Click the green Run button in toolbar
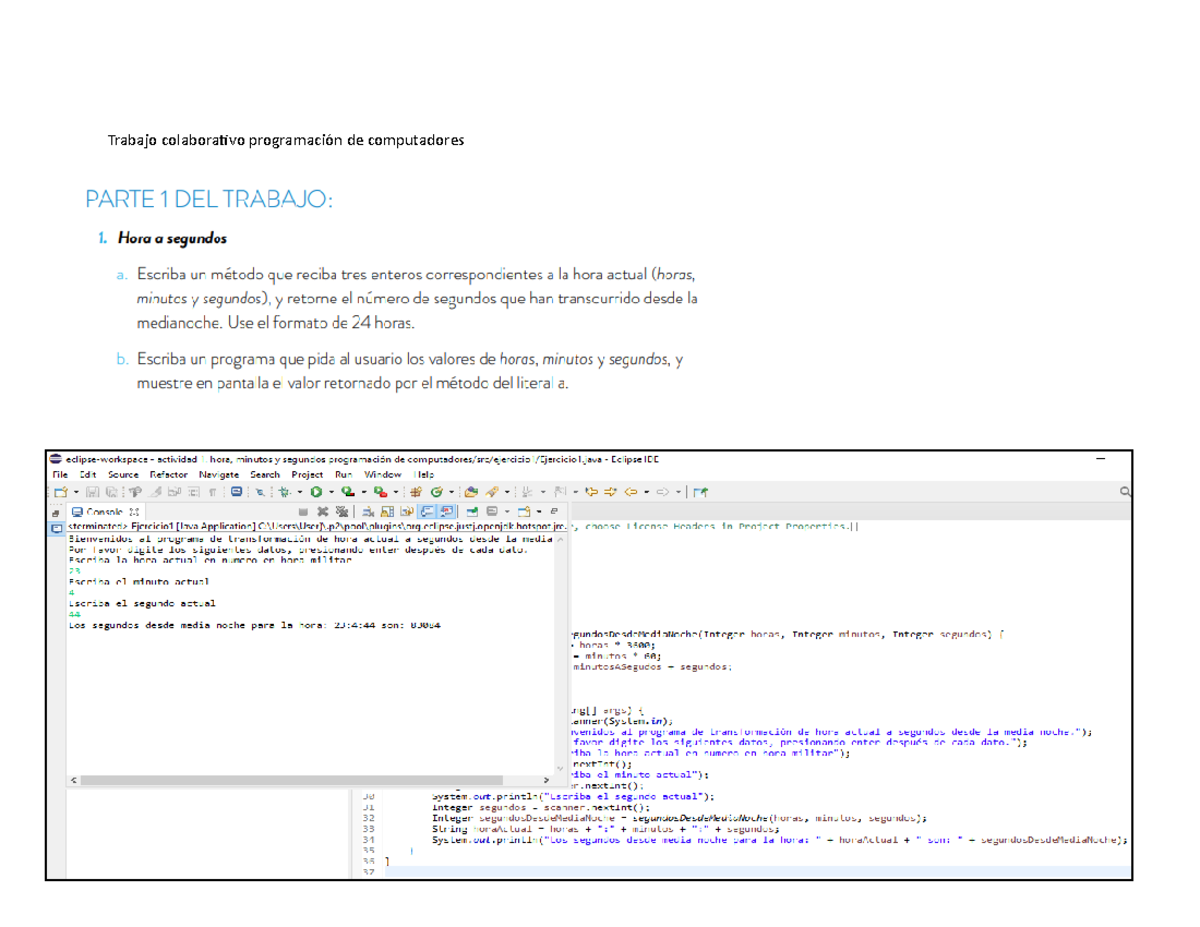The width and height of the screenshot is (1200, 927). (x=316, y=492)
